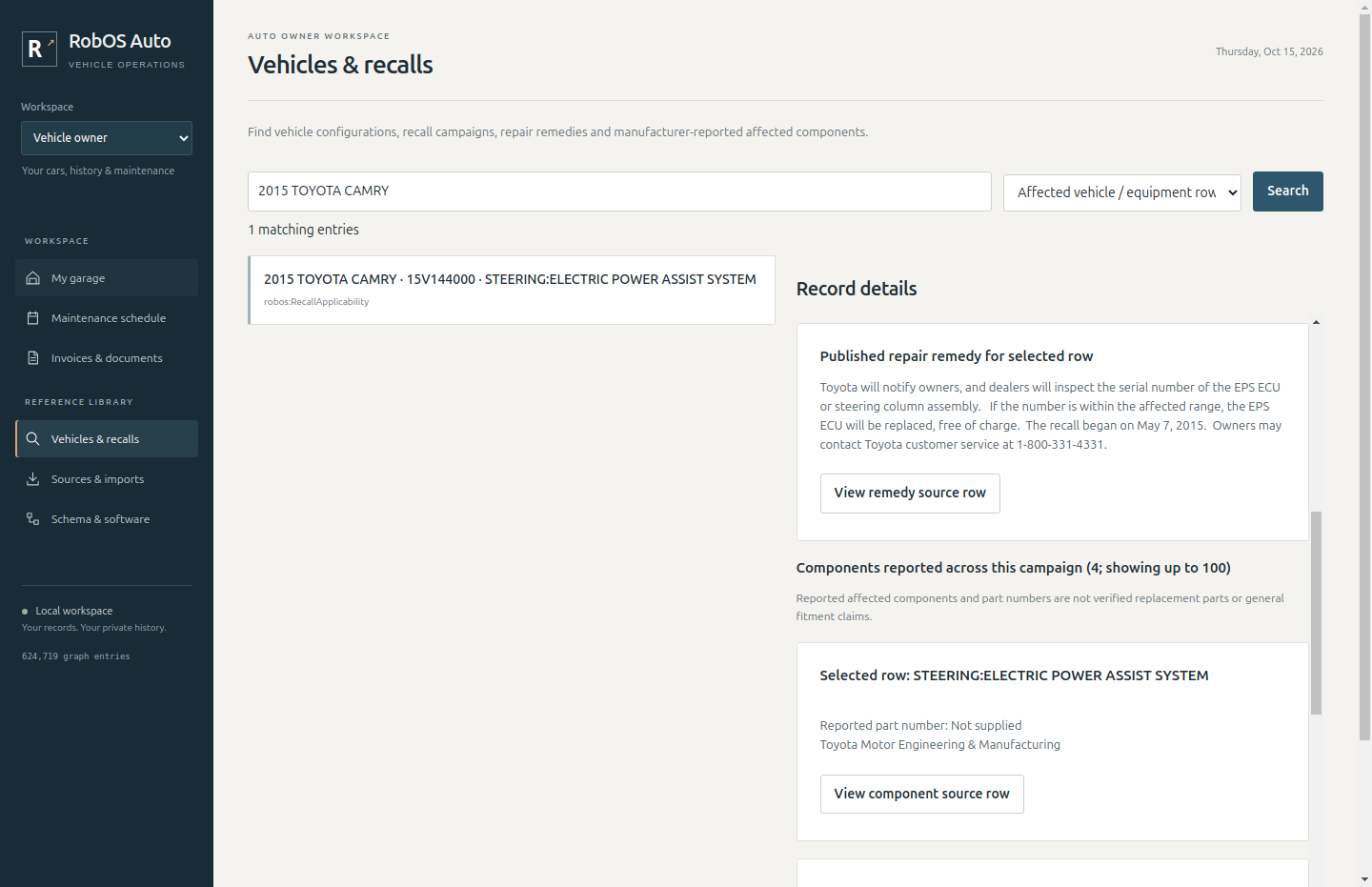Click View remedy source row button
Viewport: 1372px width, 887px height.
click(x=910, y=494)
